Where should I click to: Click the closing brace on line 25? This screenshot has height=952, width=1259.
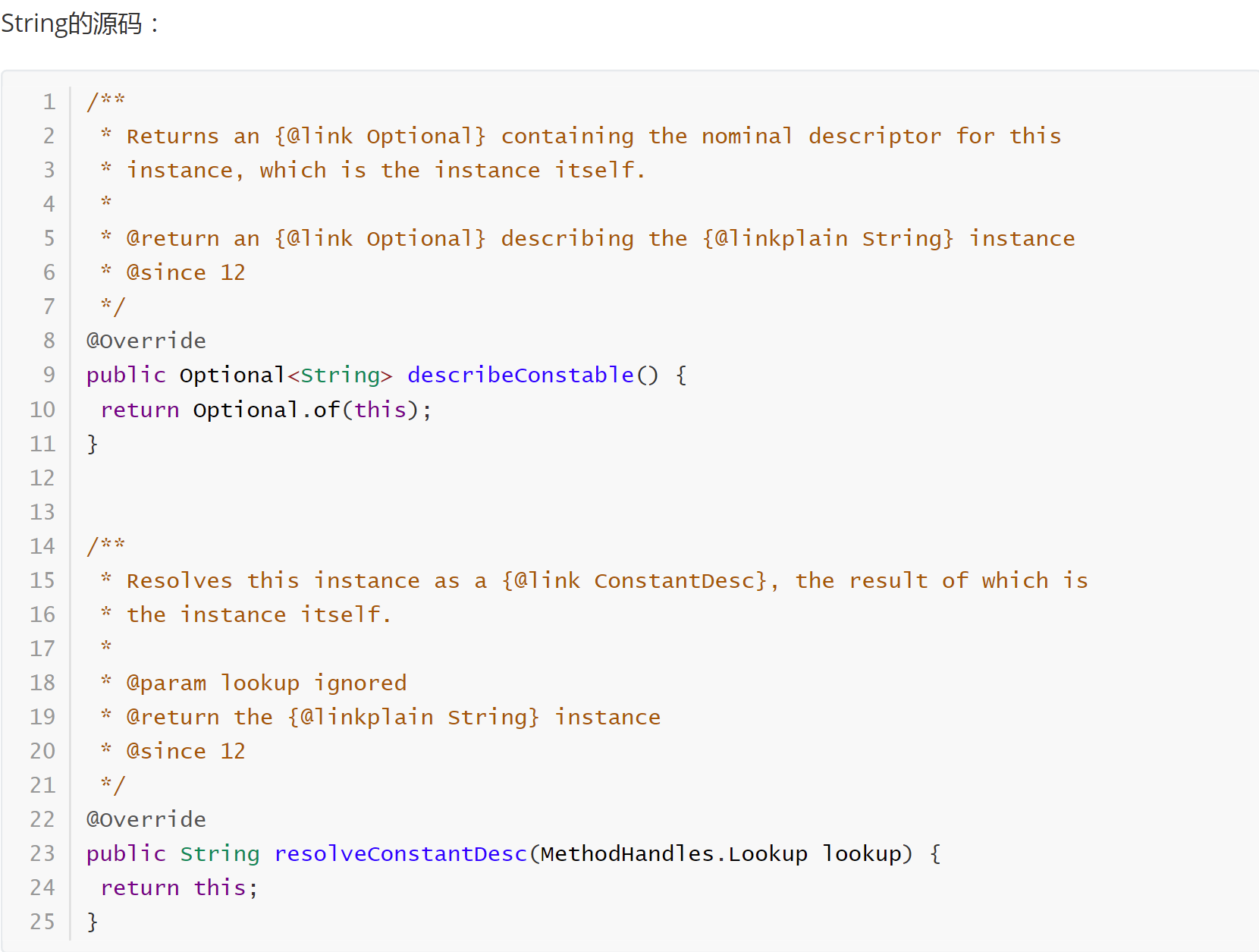coord(93,922)
